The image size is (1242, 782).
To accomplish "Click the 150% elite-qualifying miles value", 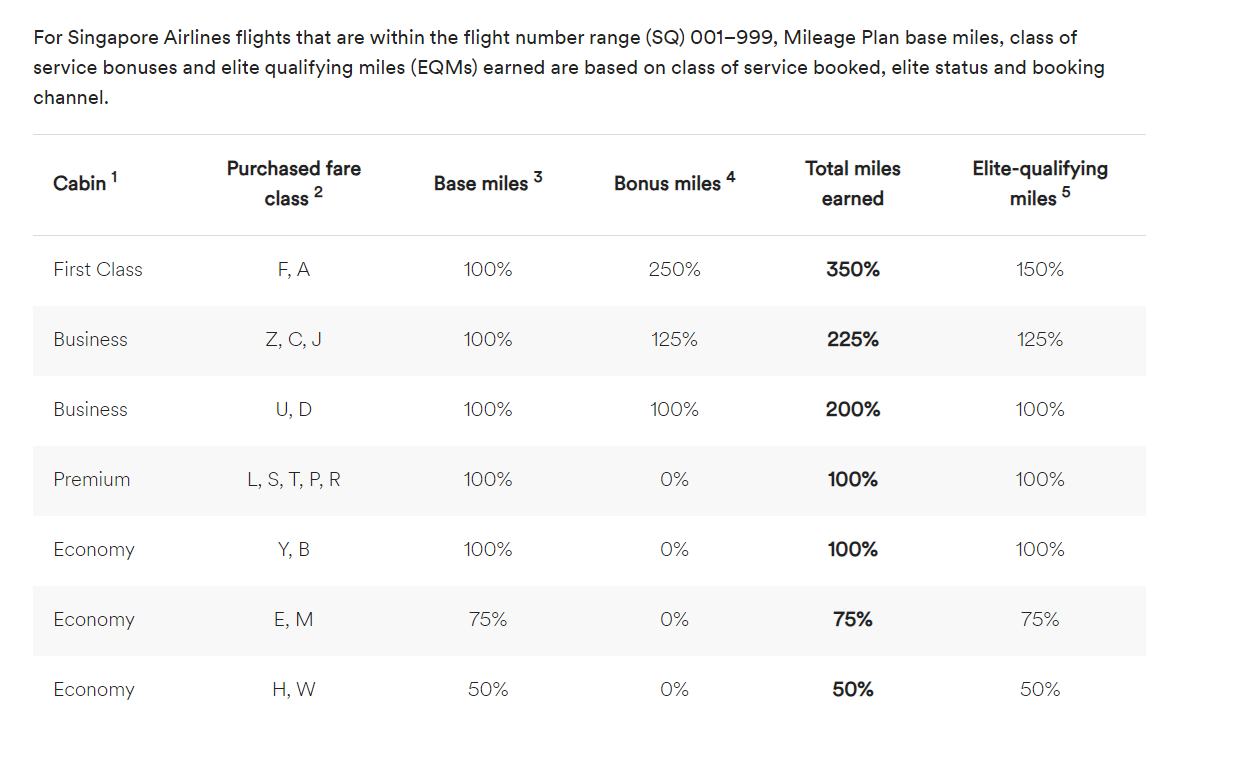I will (1039, 270).
